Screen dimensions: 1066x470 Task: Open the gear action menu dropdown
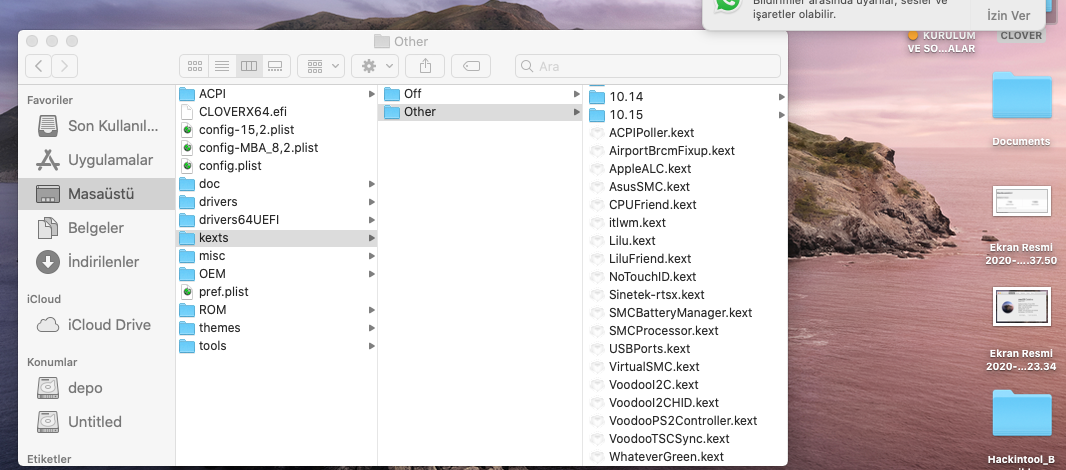(377, 66)
